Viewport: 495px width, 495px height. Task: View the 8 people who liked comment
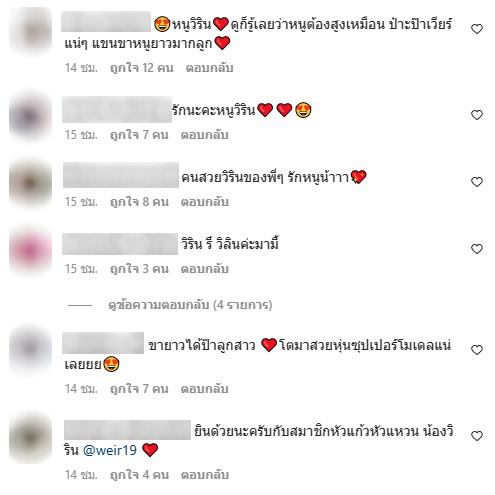click(x=139, y=202)
